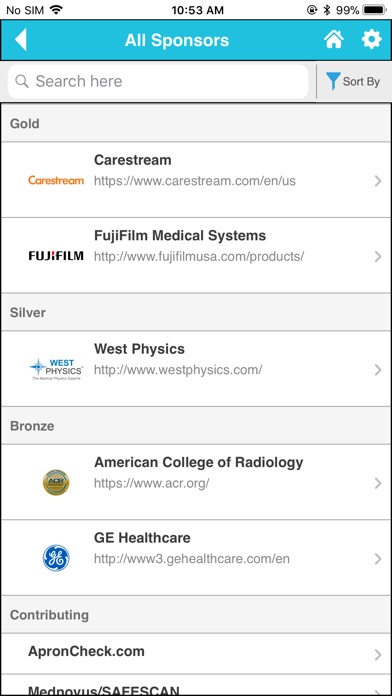Open American College of Radiology chevron

(x=378, y=483)
